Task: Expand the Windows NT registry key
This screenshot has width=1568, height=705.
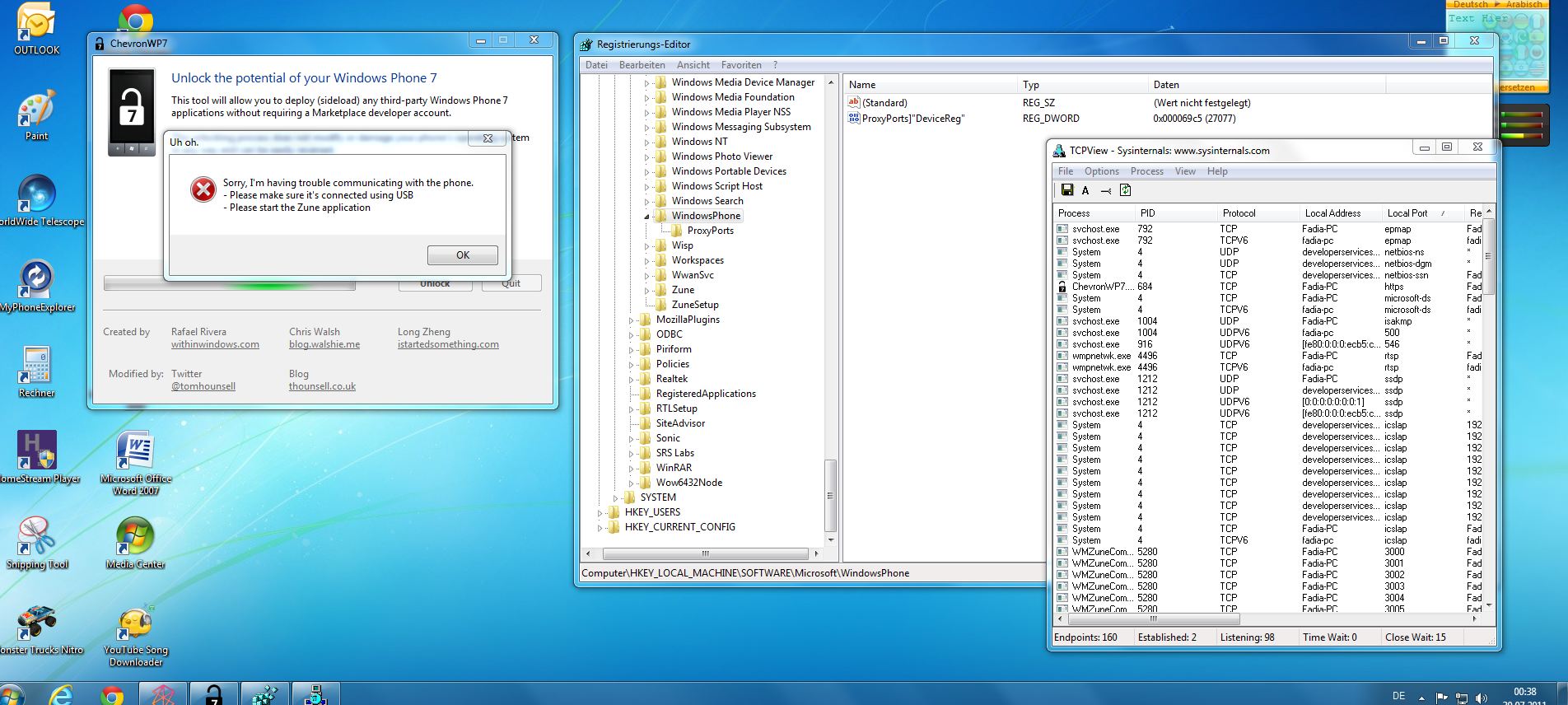Action: click(x=647, y=142)
